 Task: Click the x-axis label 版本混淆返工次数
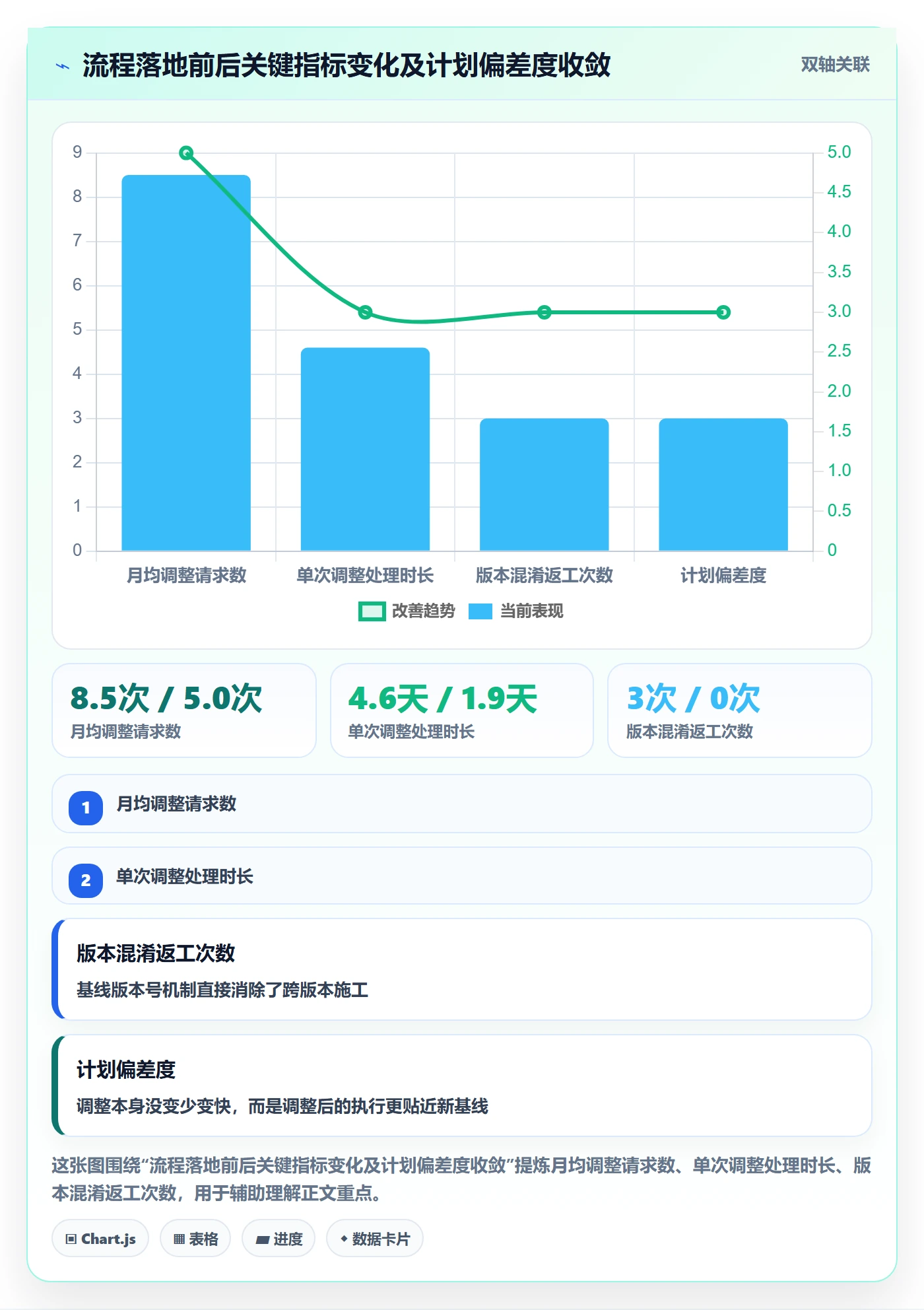(544, 576)
